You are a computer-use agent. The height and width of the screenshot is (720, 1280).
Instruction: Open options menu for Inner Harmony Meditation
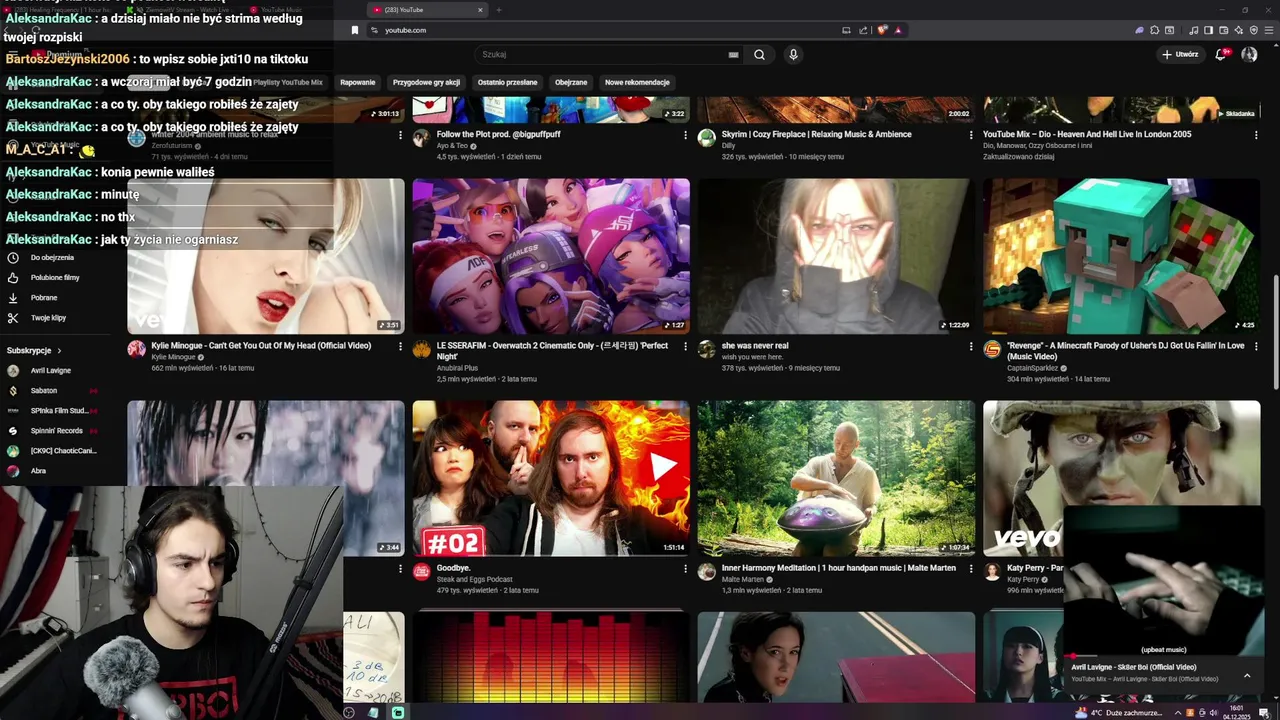[971, 568]
